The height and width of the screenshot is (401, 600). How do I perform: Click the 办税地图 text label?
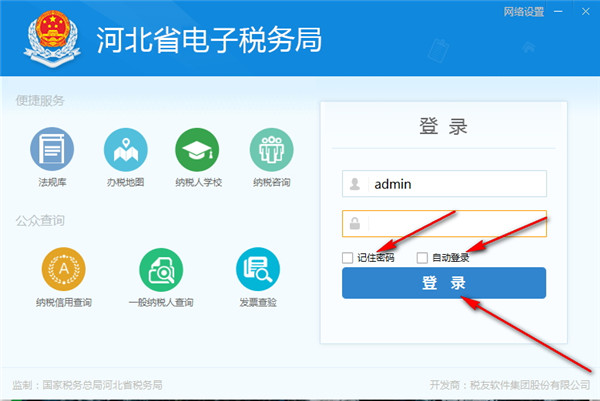point(126,182)
